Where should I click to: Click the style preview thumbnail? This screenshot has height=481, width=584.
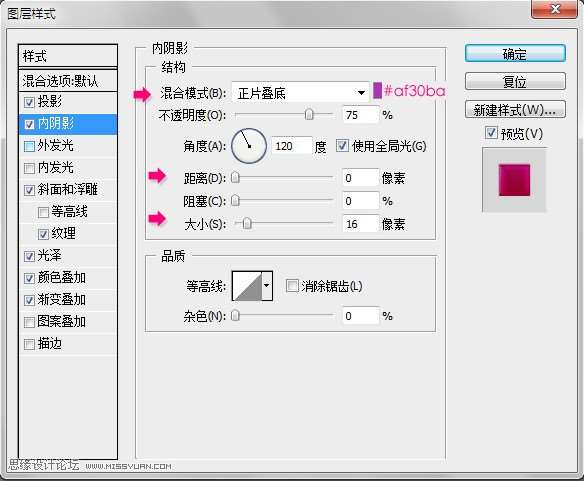click(x=514, y=180)
